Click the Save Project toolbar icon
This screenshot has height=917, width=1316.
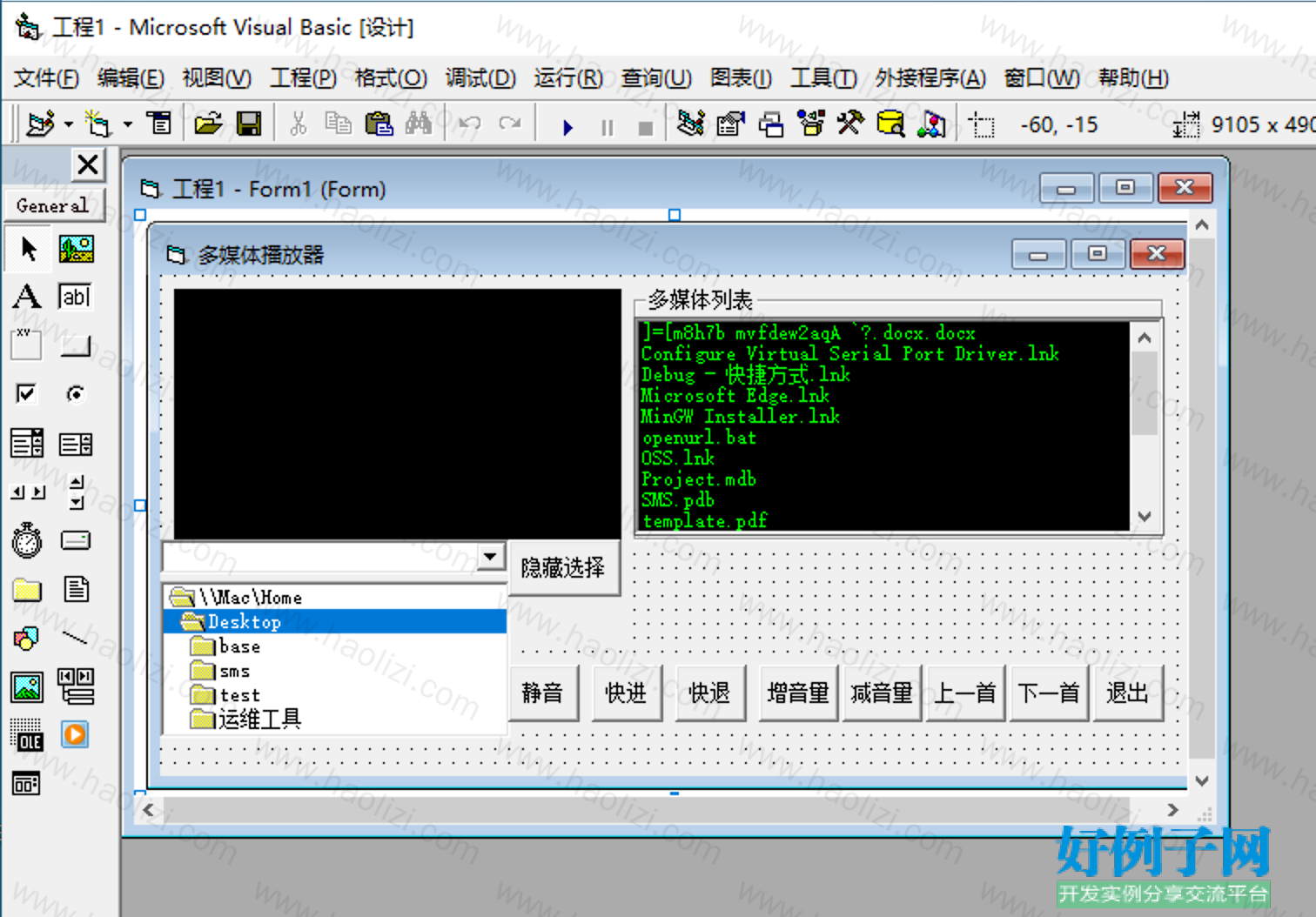249,124
